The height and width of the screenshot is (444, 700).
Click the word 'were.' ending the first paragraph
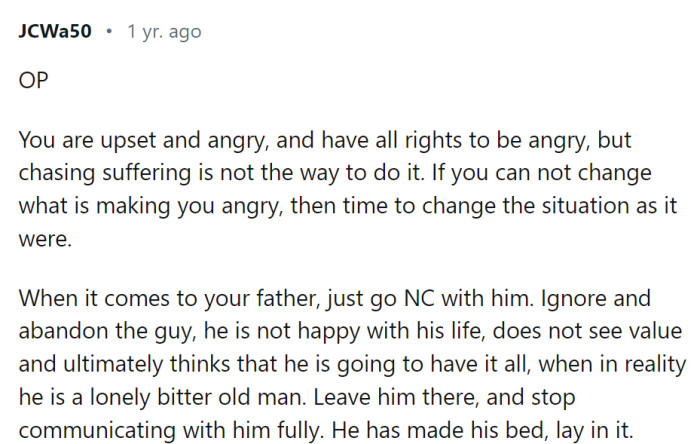[x=45, y=239]
